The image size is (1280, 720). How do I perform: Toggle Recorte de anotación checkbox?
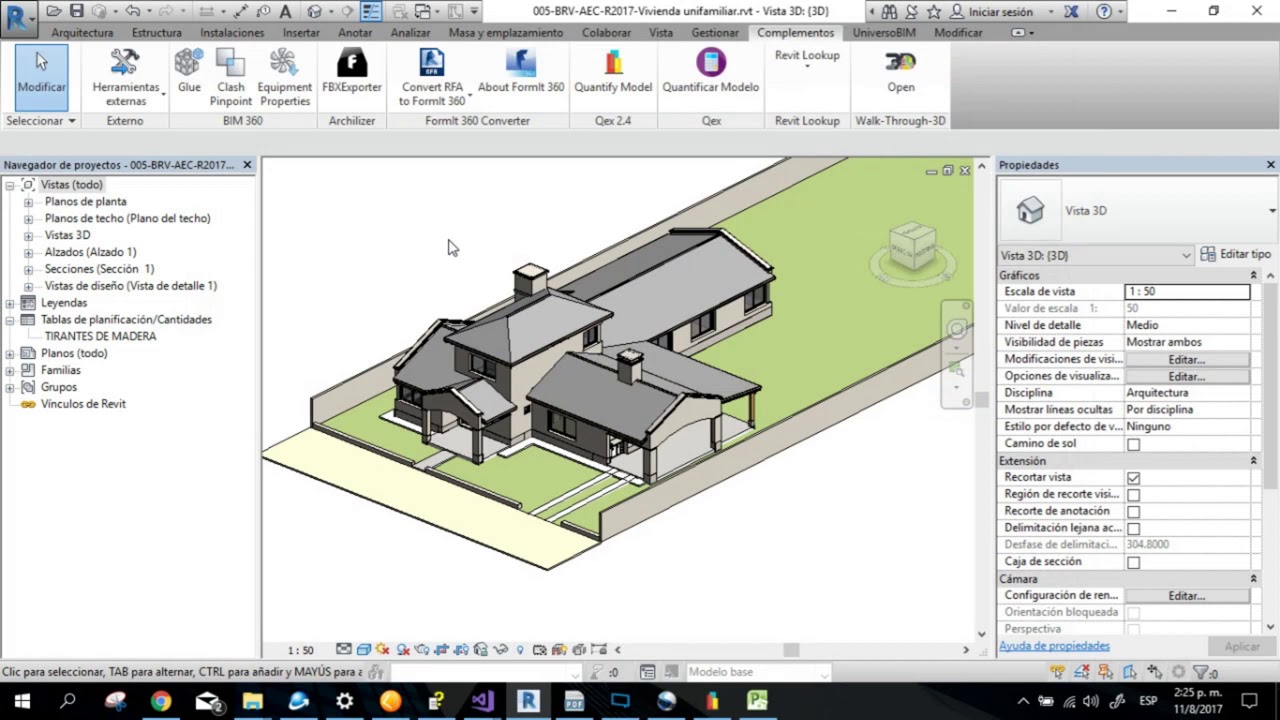1133,512
